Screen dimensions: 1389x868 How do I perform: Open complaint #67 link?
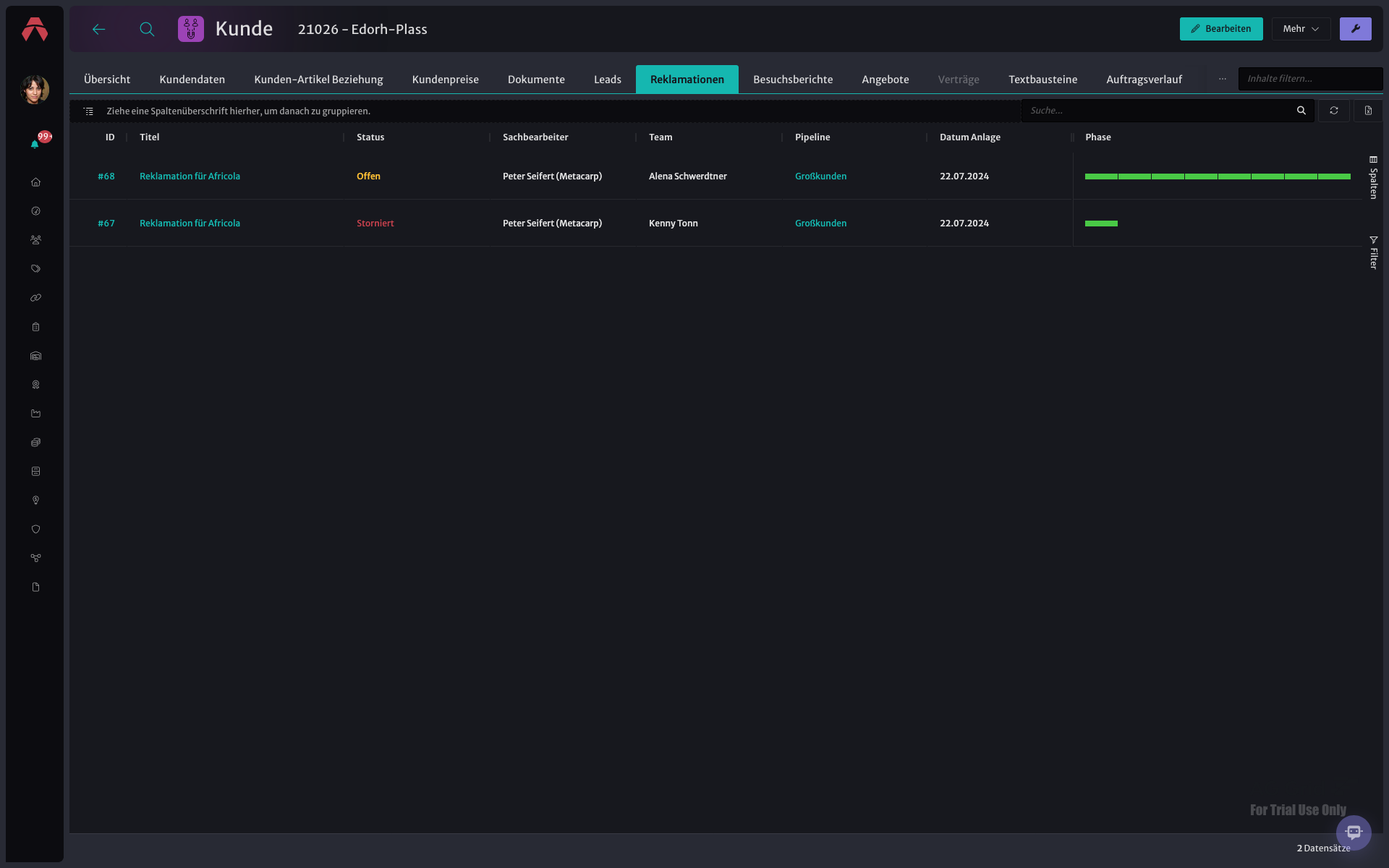(x=106, y=224)
